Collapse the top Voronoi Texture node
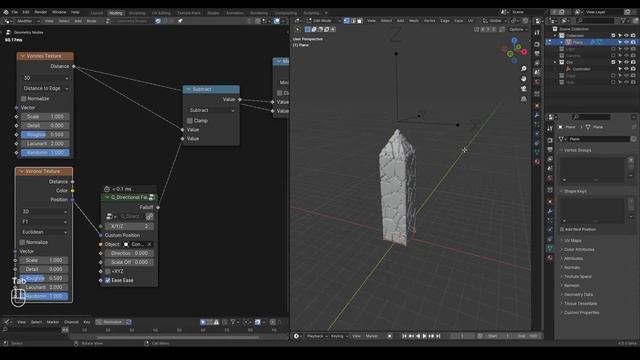Screen dimensions: 640x360 (23, 56)
